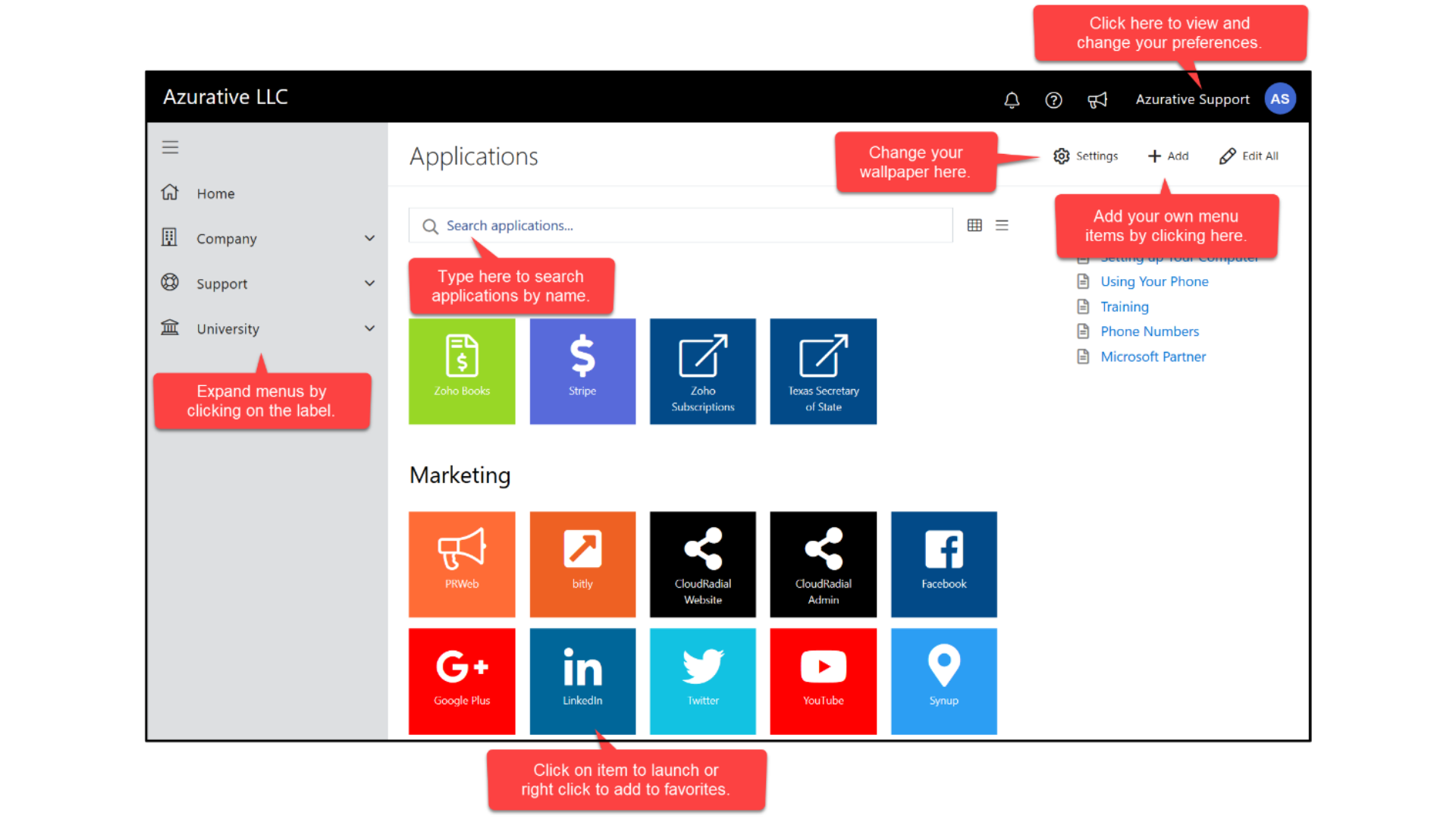Image resolution: width=1456 pixels, height=819 pixels.
Task: Switch to grid view of applications
Action: 974,225
